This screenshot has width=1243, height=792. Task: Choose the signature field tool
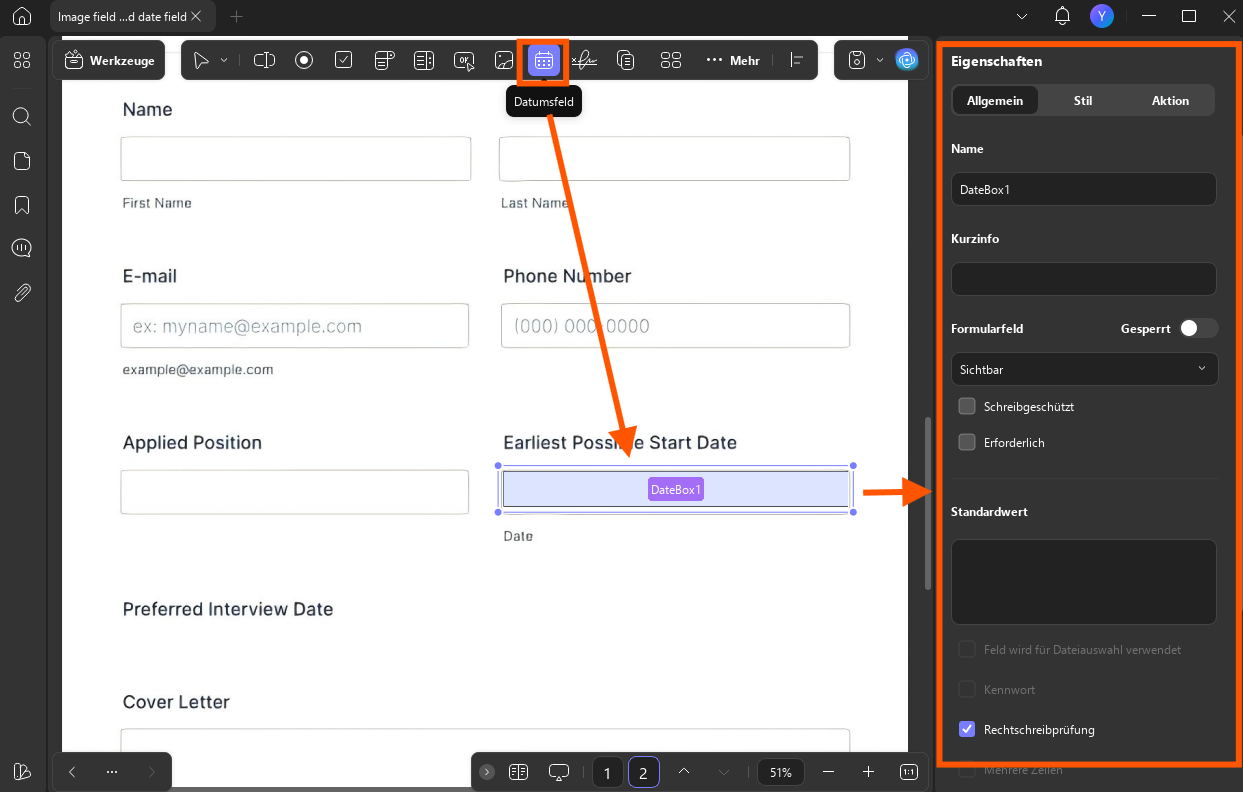584,60
